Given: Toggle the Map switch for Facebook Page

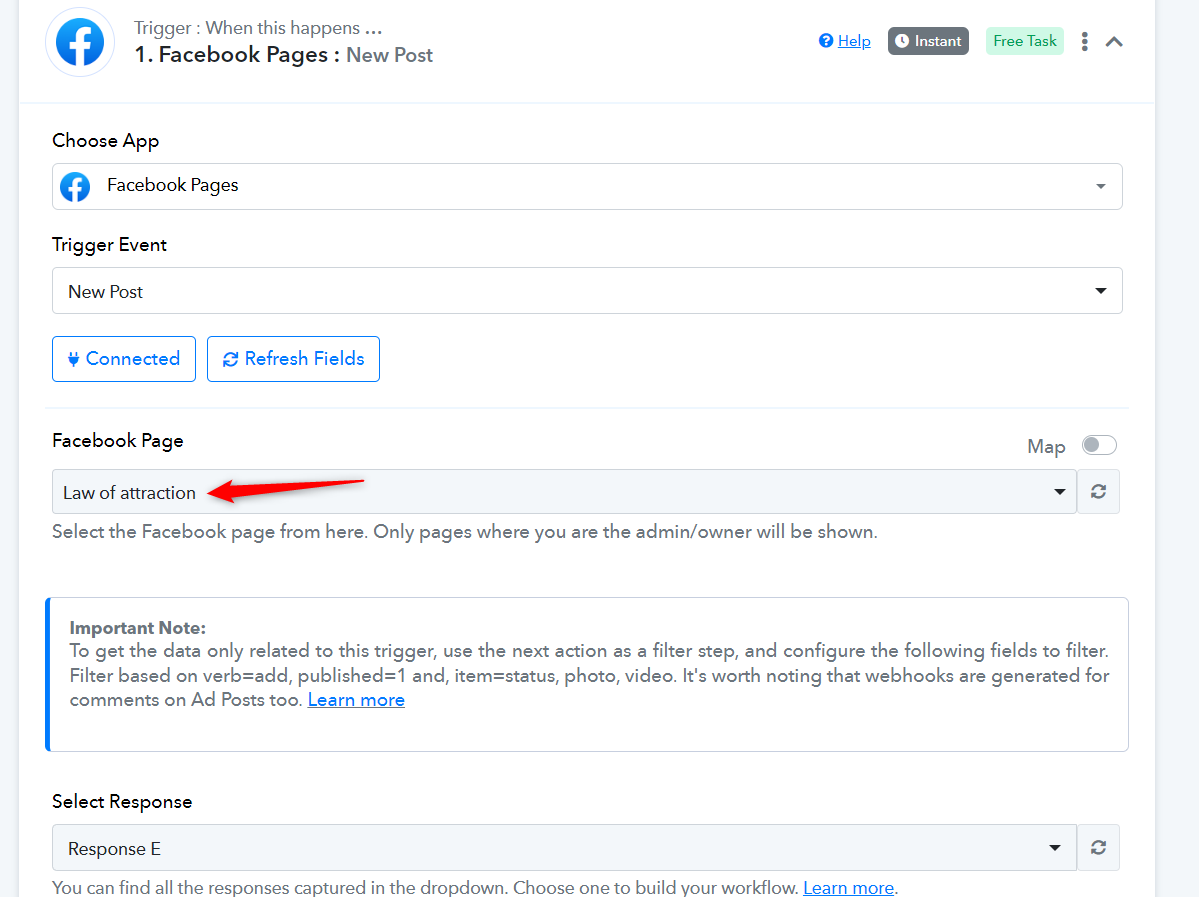Looking at the screenshot, I should [x=1099, y=445].
